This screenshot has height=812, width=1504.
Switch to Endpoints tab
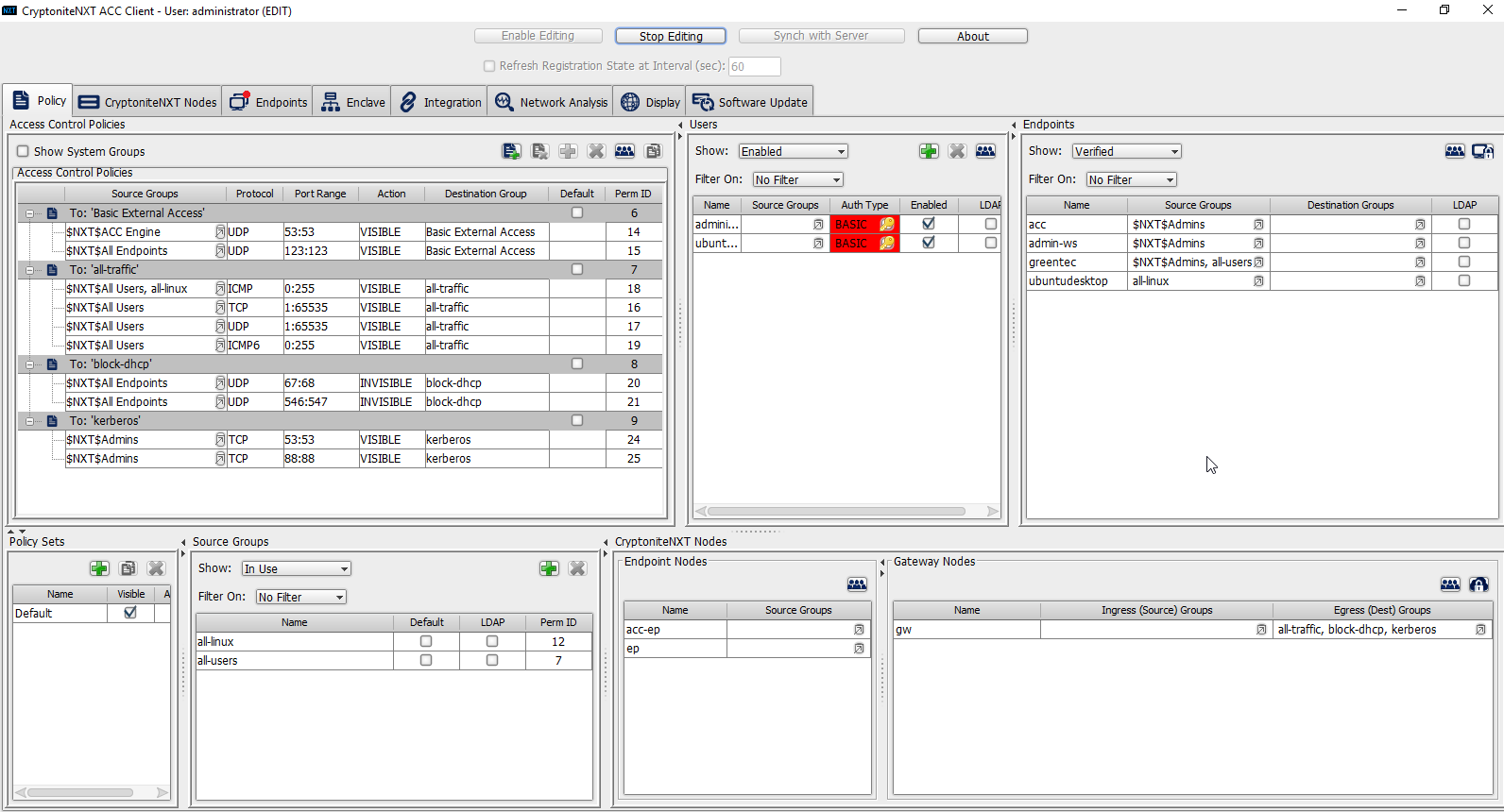(268, 102)
